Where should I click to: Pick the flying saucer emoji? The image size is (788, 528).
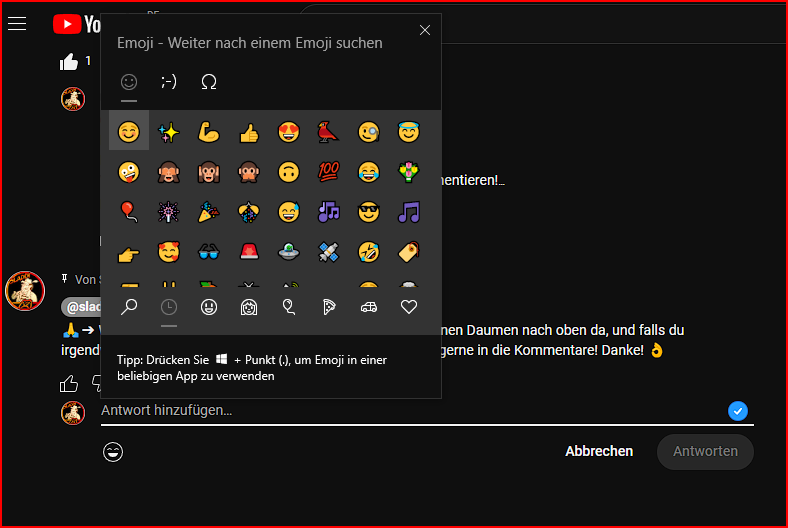[289, 251]
